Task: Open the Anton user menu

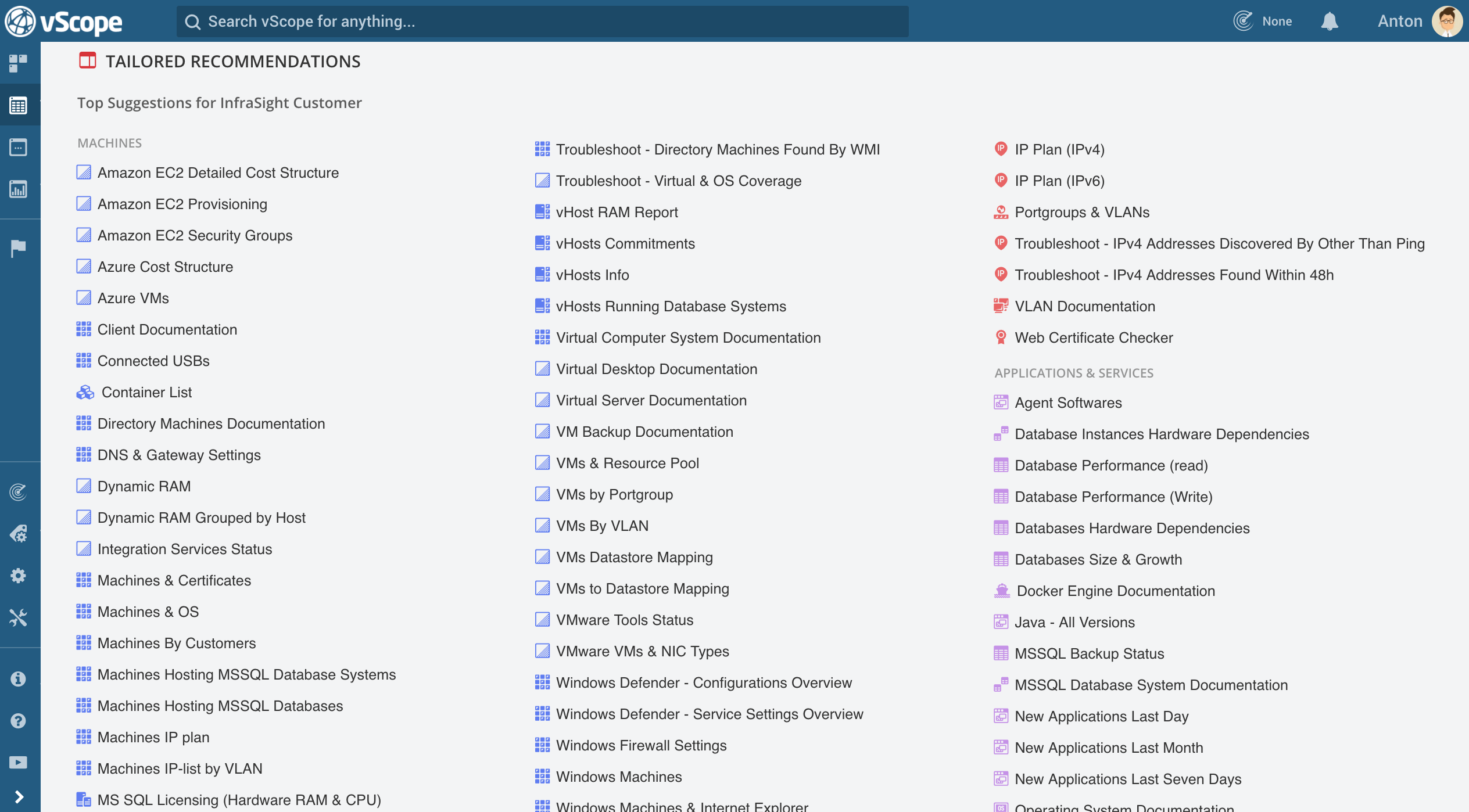Action: click(1400, 21)
